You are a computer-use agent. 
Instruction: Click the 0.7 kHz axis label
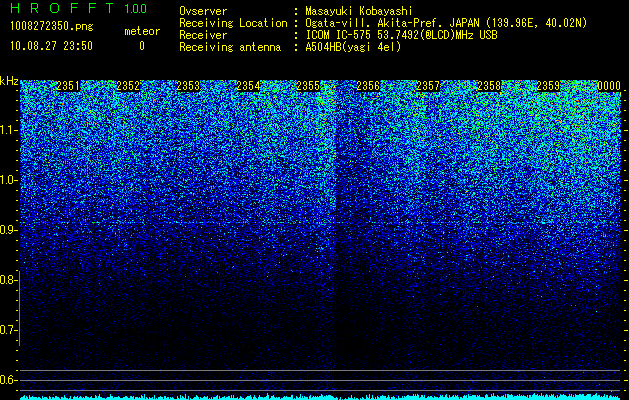pyautogui.click(x=8, y=330)
